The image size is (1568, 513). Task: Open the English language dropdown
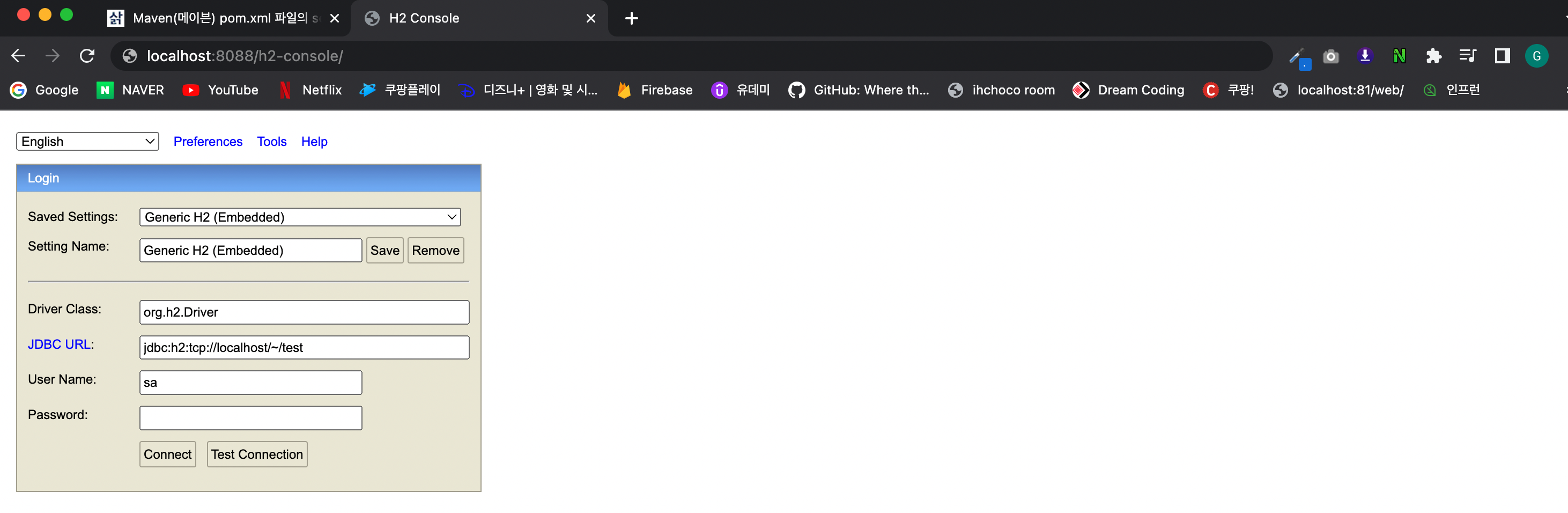coord(87,141)
